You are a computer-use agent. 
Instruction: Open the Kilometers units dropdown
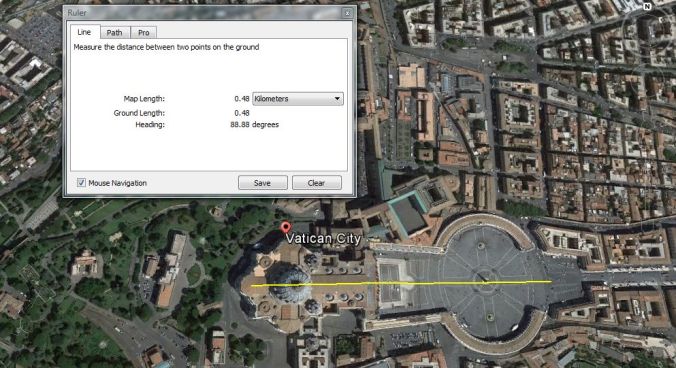[x=298, y=99]
